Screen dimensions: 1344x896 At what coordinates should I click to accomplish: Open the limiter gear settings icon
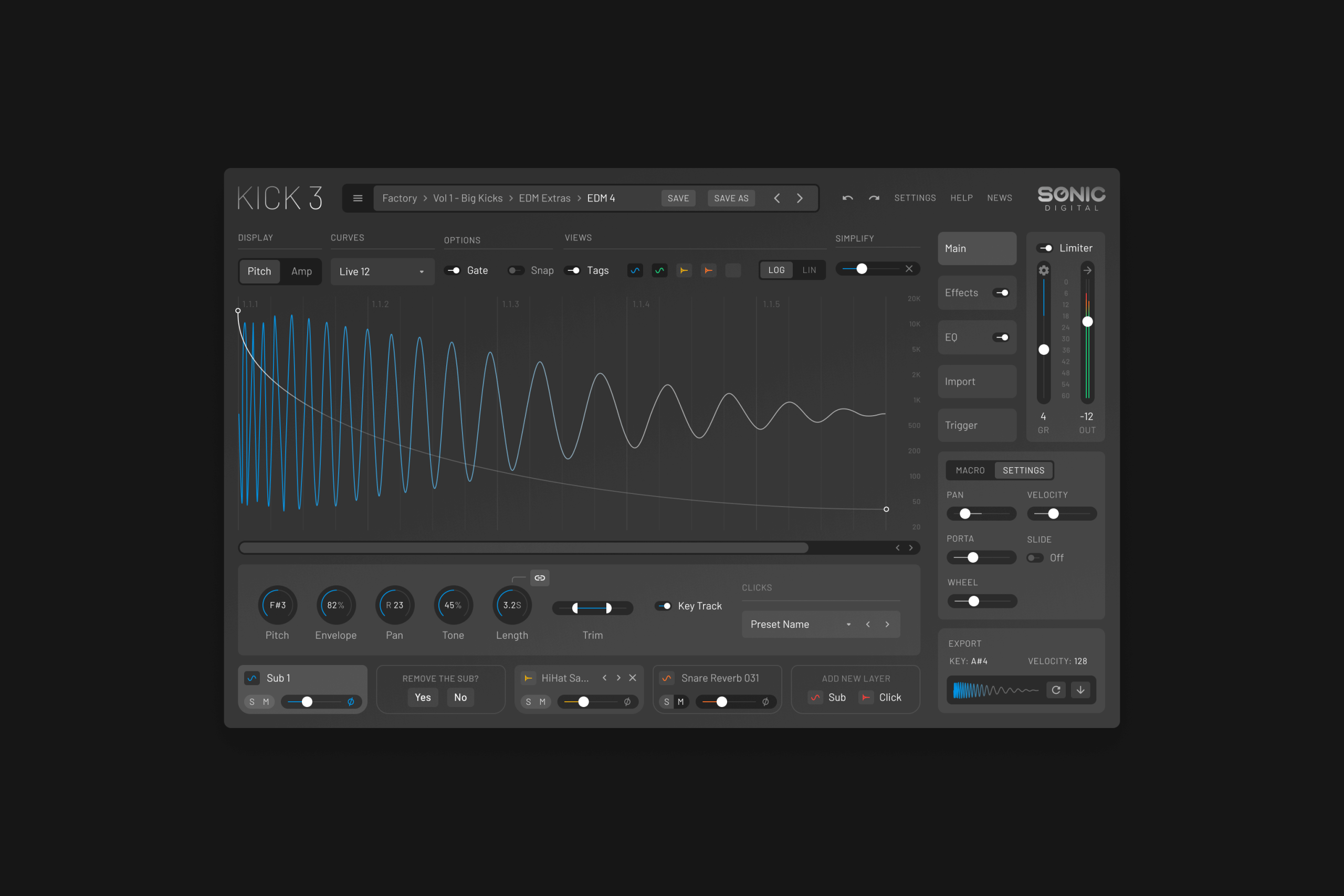1043,270
